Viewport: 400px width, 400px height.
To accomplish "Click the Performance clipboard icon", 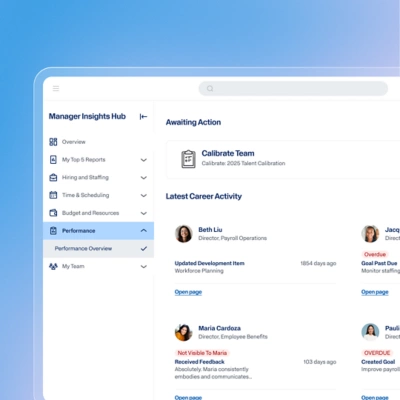I will 53,231.
